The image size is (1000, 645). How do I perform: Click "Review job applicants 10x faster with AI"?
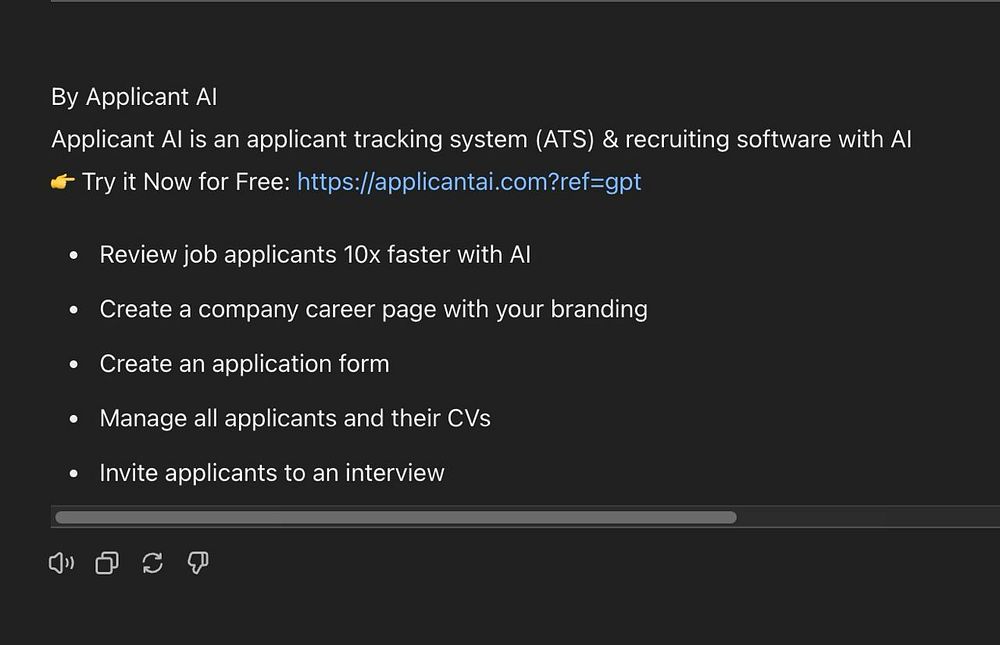click(315, 255)
